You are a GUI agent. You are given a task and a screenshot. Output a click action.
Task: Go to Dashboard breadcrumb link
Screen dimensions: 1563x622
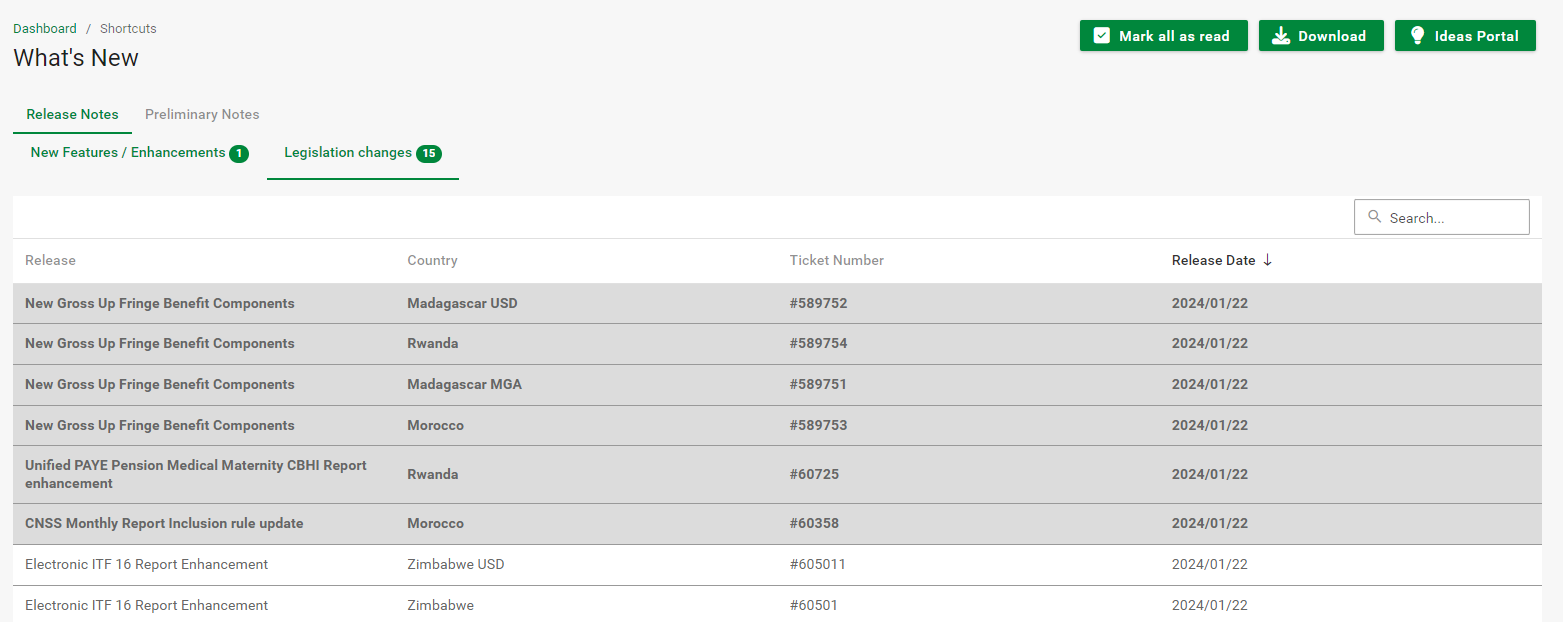(45, 28)
